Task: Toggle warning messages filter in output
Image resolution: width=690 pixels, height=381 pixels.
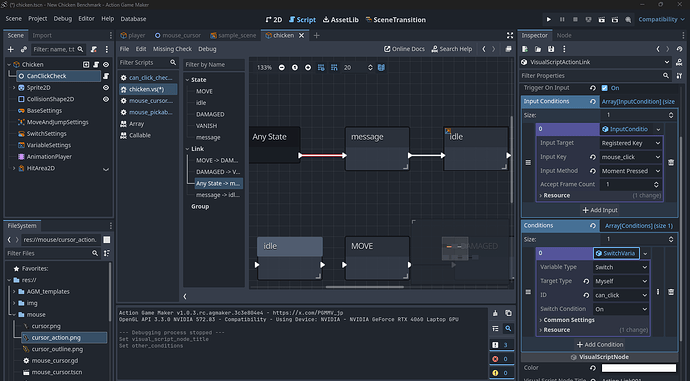Action: tap(501, 373)
